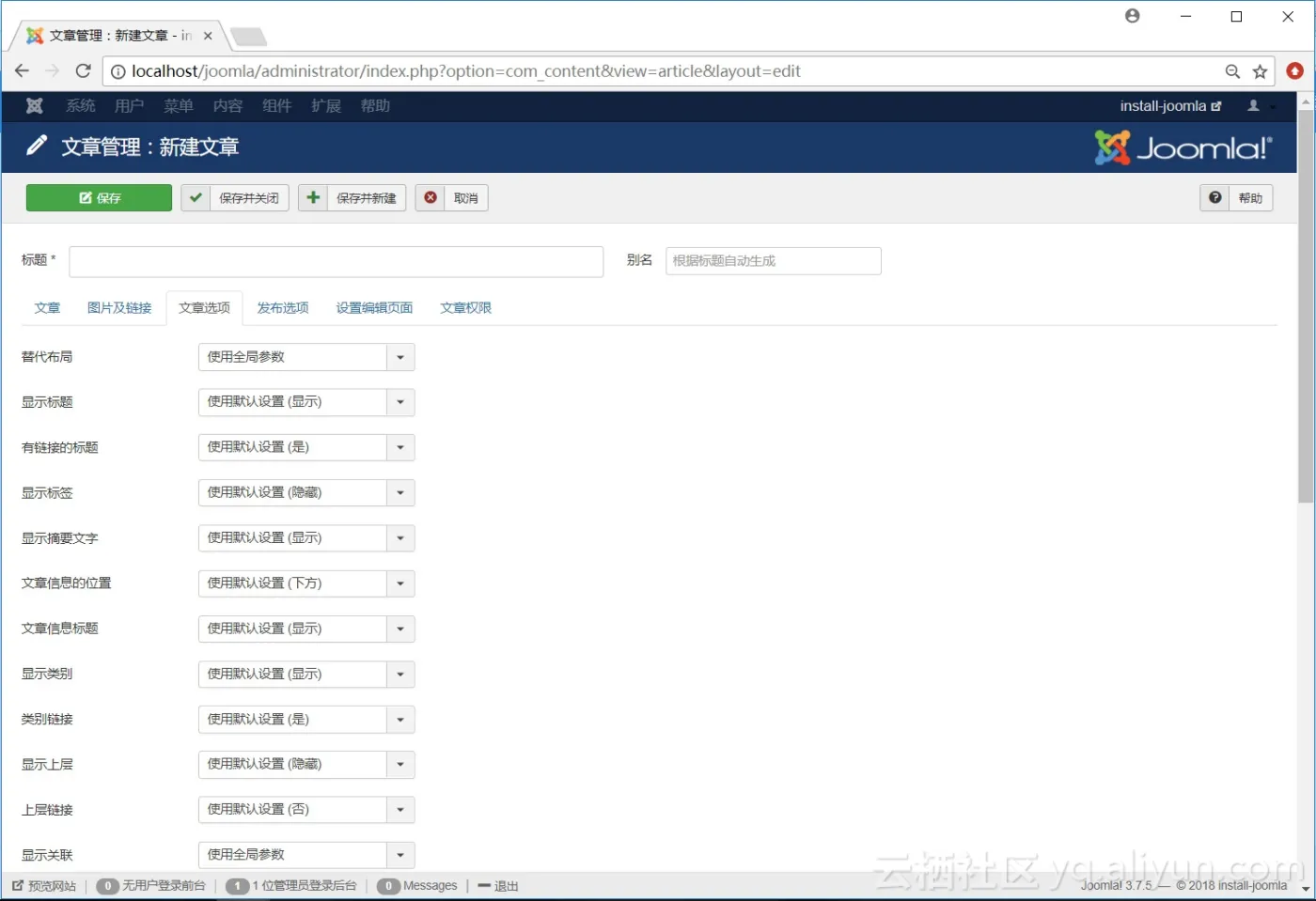Image resolution: width=1316 pixels, height=901 pixels.
Task: Switch to the 文章权限 tab
Action: click(x=466, y=308)
